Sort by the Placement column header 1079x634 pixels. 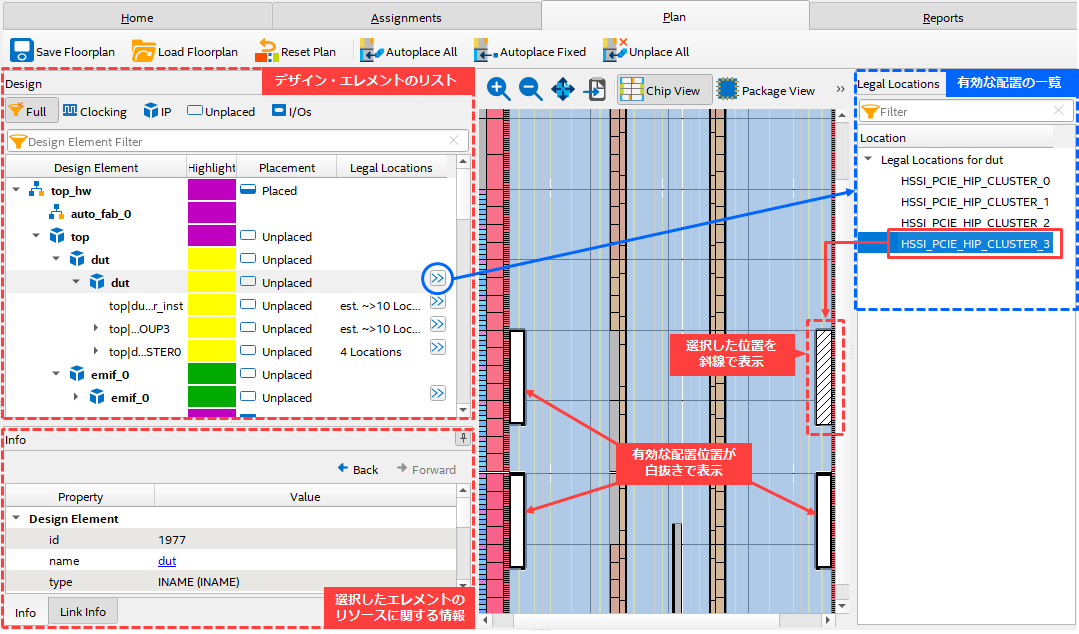click(286, 167)
